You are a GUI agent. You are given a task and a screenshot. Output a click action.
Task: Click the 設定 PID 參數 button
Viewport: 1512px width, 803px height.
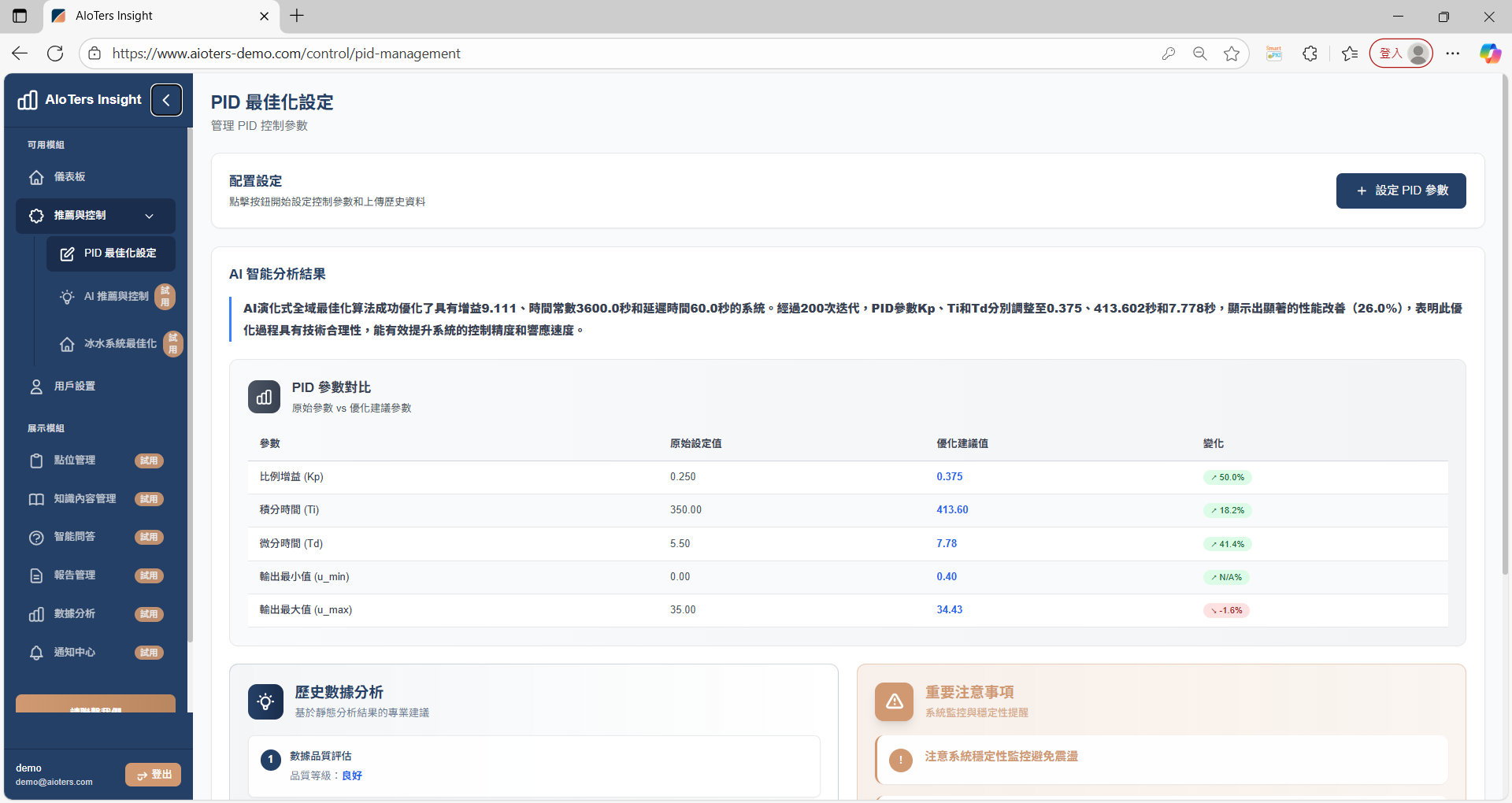(1401, 191)
